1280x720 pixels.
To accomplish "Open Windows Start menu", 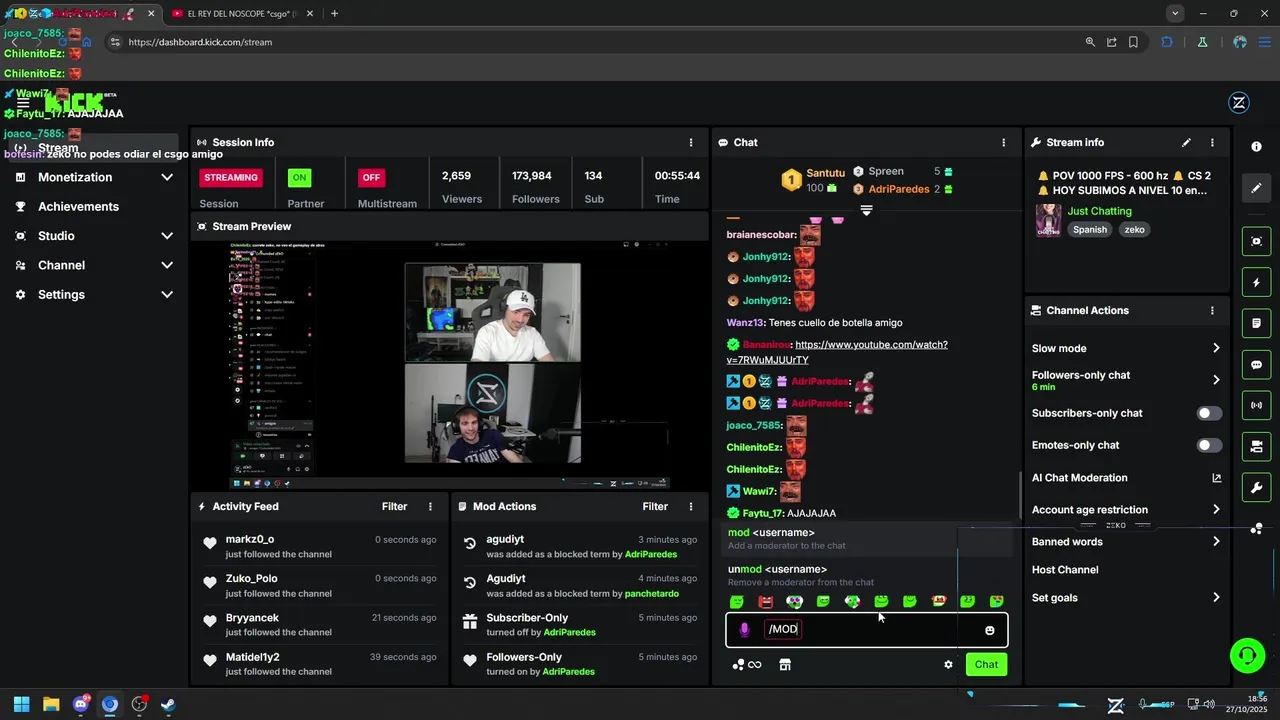I will (21, 704).
